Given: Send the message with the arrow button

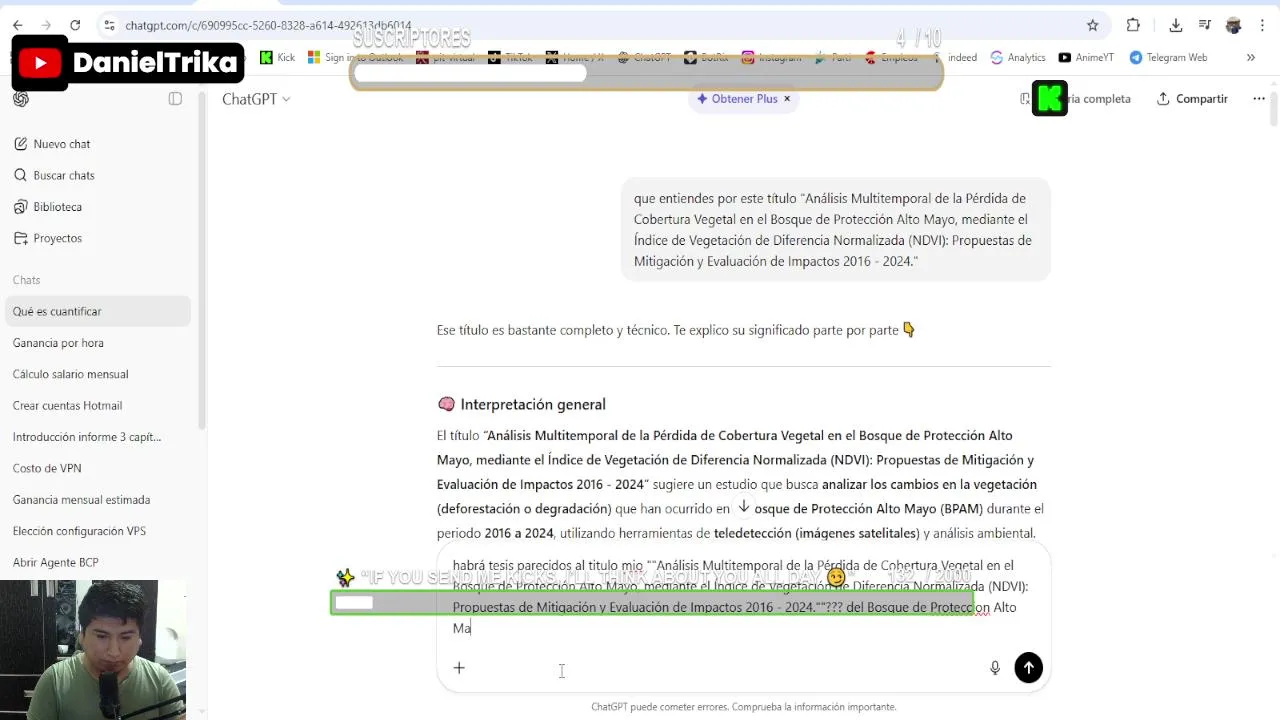Looking at the screenshot, I should tap(1028, 668).
